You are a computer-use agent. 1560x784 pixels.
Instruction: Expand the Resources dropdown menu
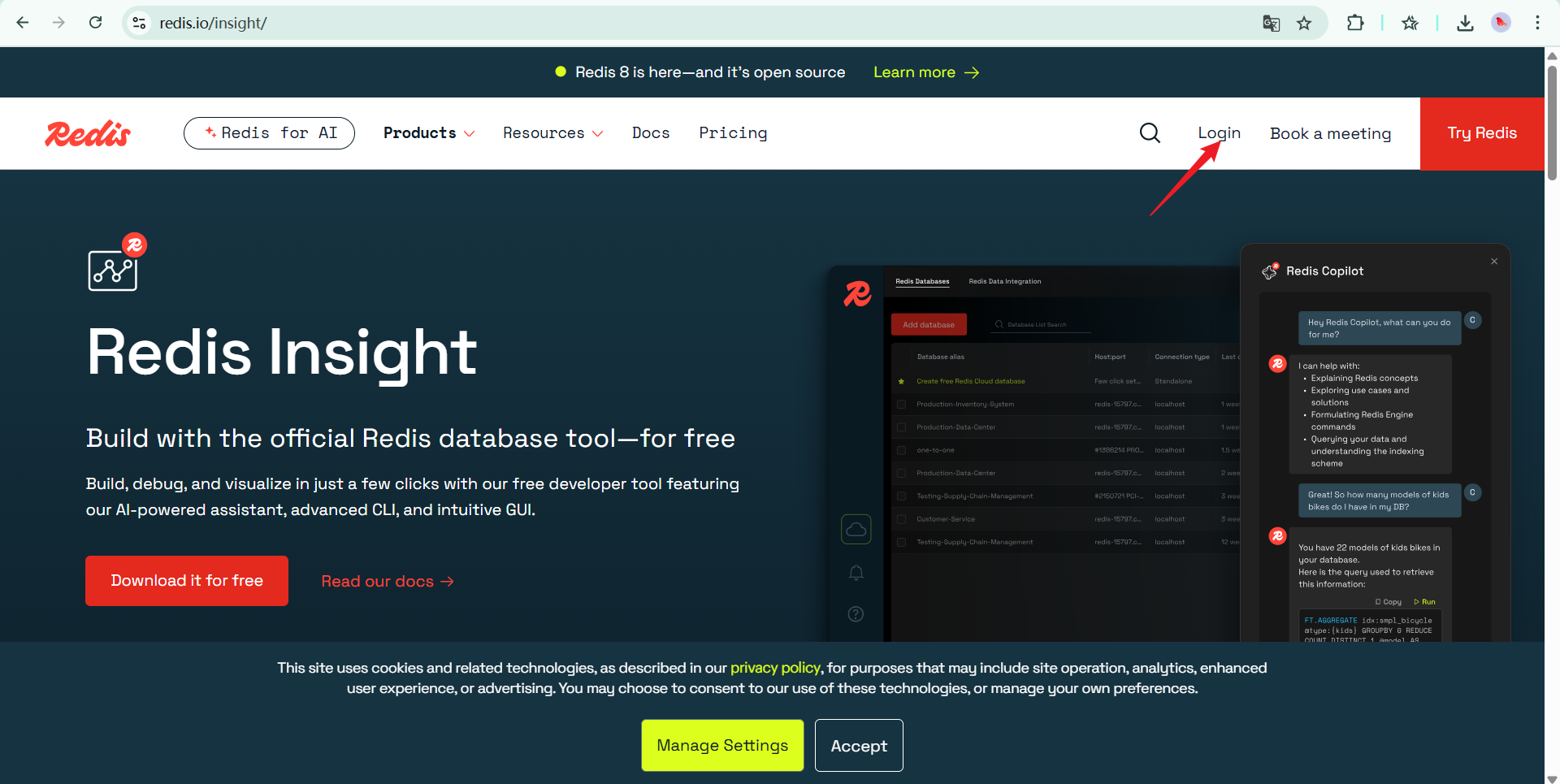tap(552, 133)
